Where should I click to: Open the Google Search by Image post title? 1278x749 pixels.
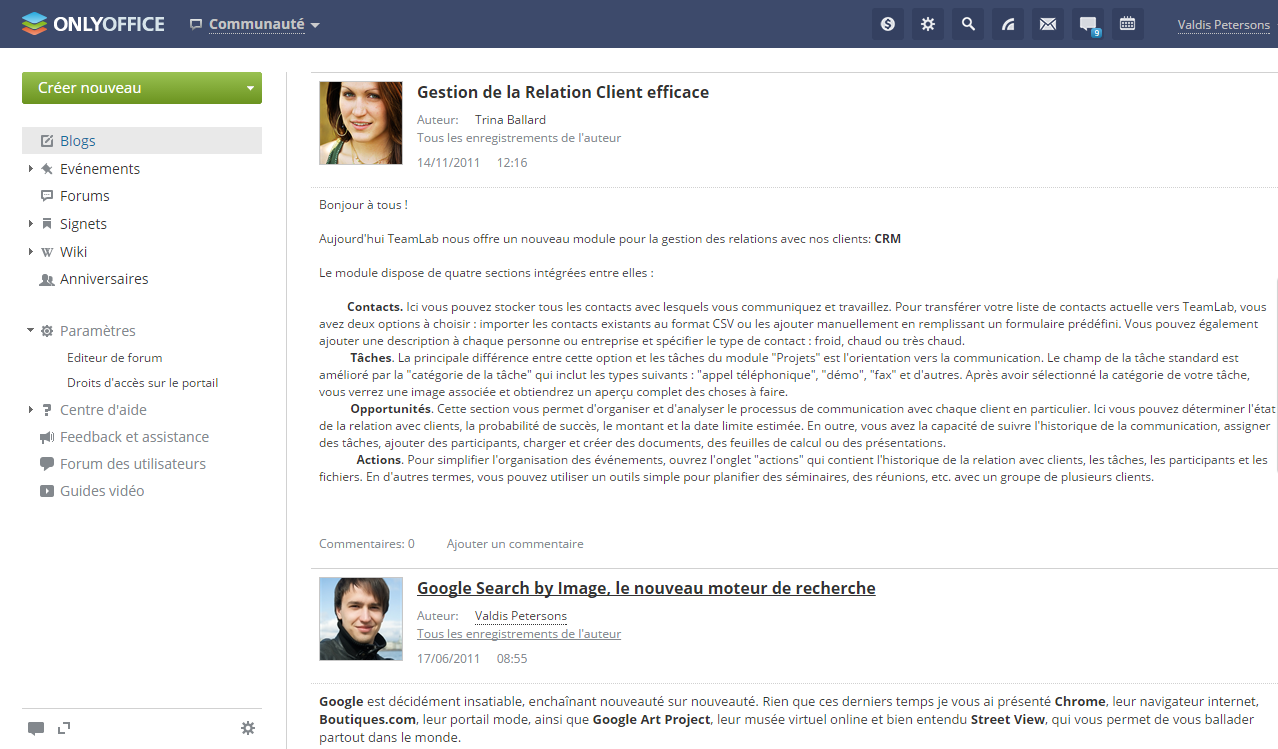[645, 588]
